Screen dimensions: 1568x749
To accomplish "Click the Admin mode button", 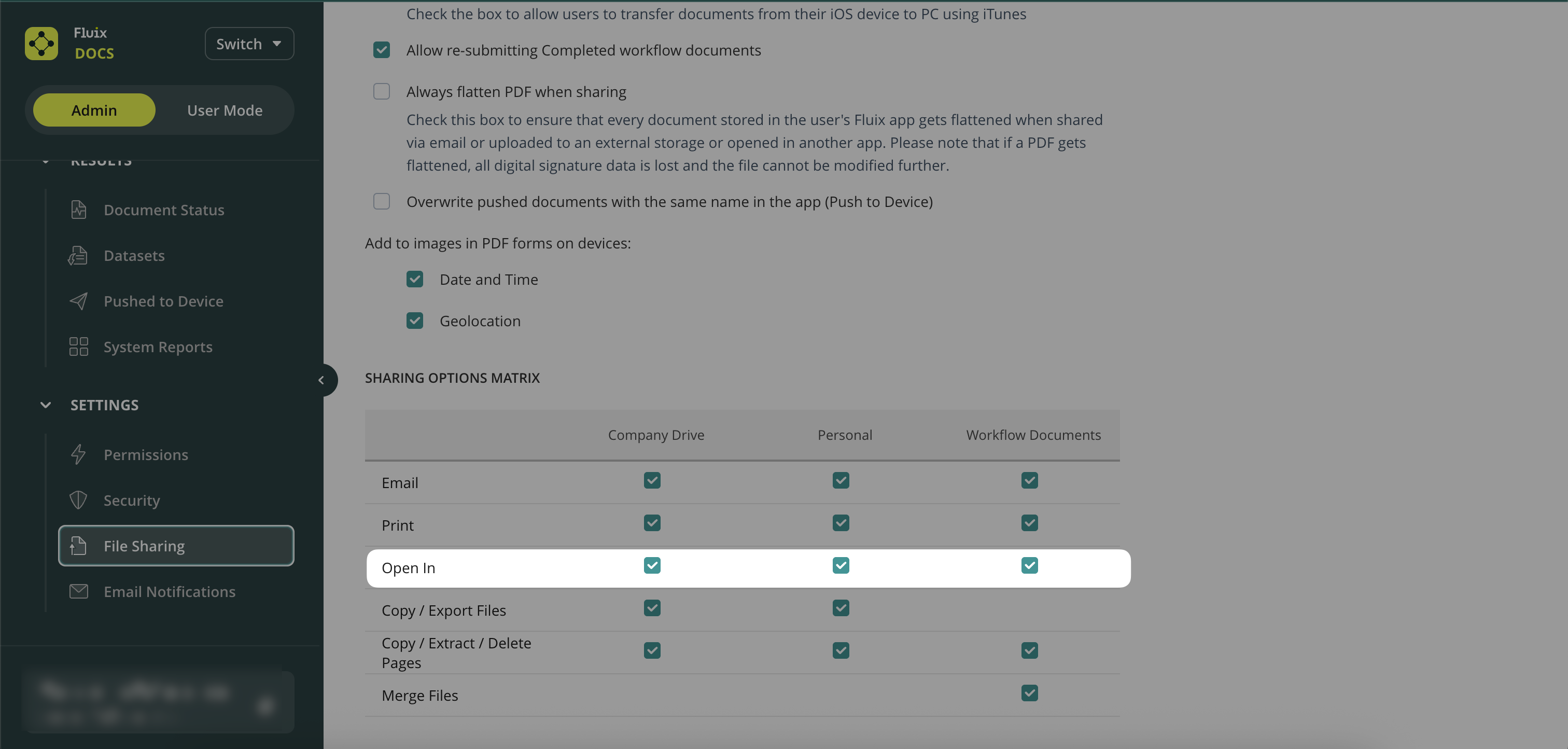I will [x=94, y=110].
